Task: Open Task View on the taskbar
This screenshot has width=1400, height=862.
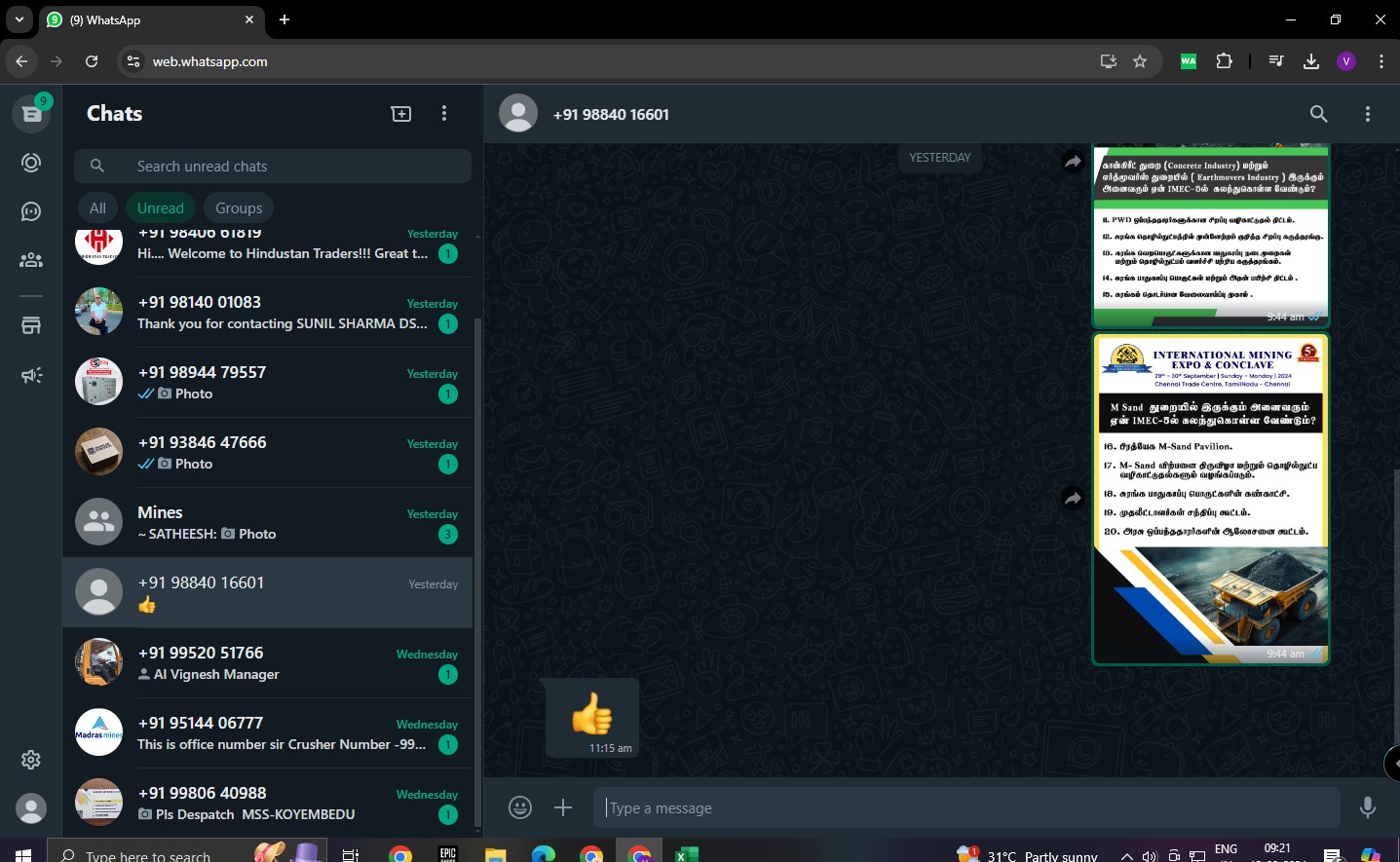Action: click(x=351, y=854)
